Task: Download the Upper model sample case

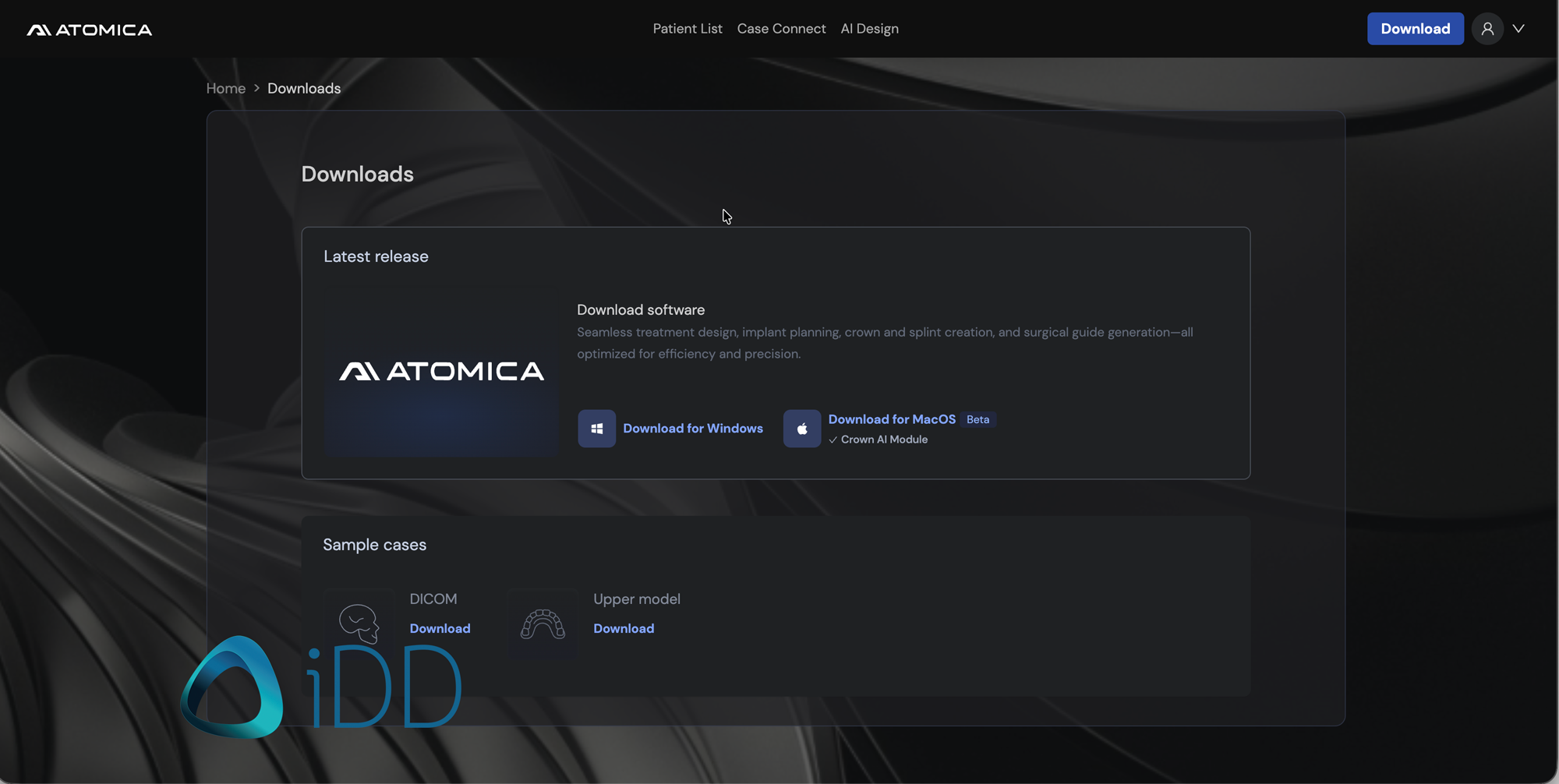Action: point(624,628)
